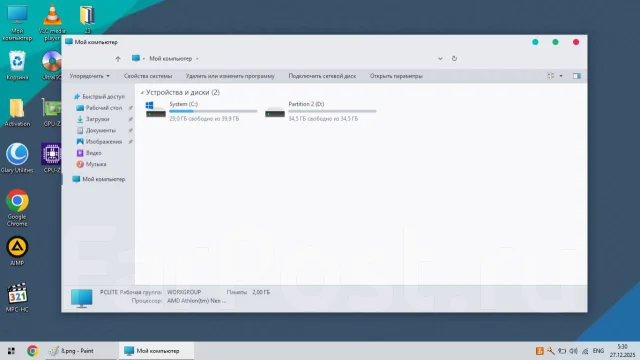Launch VLC media player desktop shortcut
Screen dimensions: 640x360
52,22
